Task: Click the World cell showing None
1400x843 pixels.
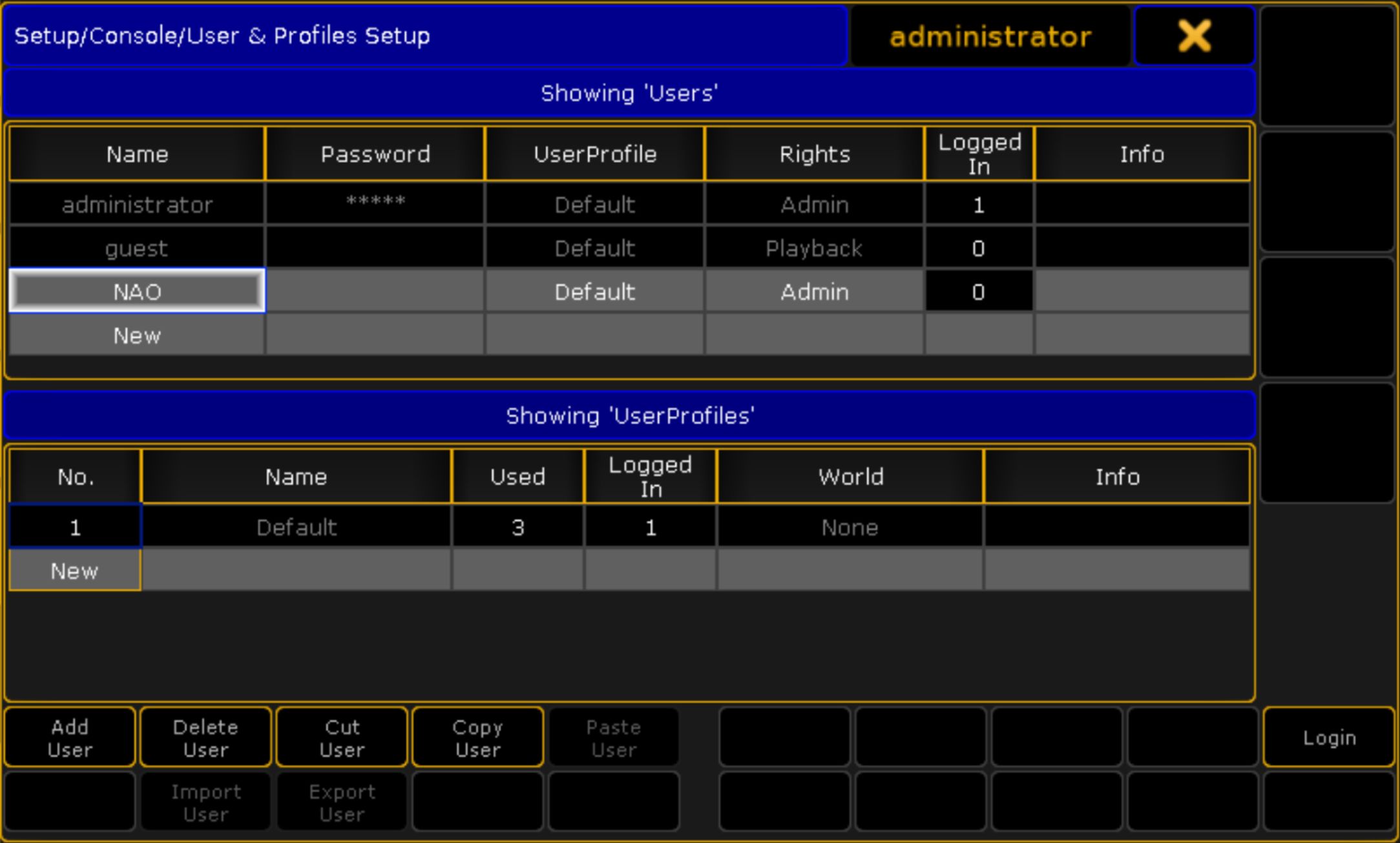Action: (x=850, y=528)
